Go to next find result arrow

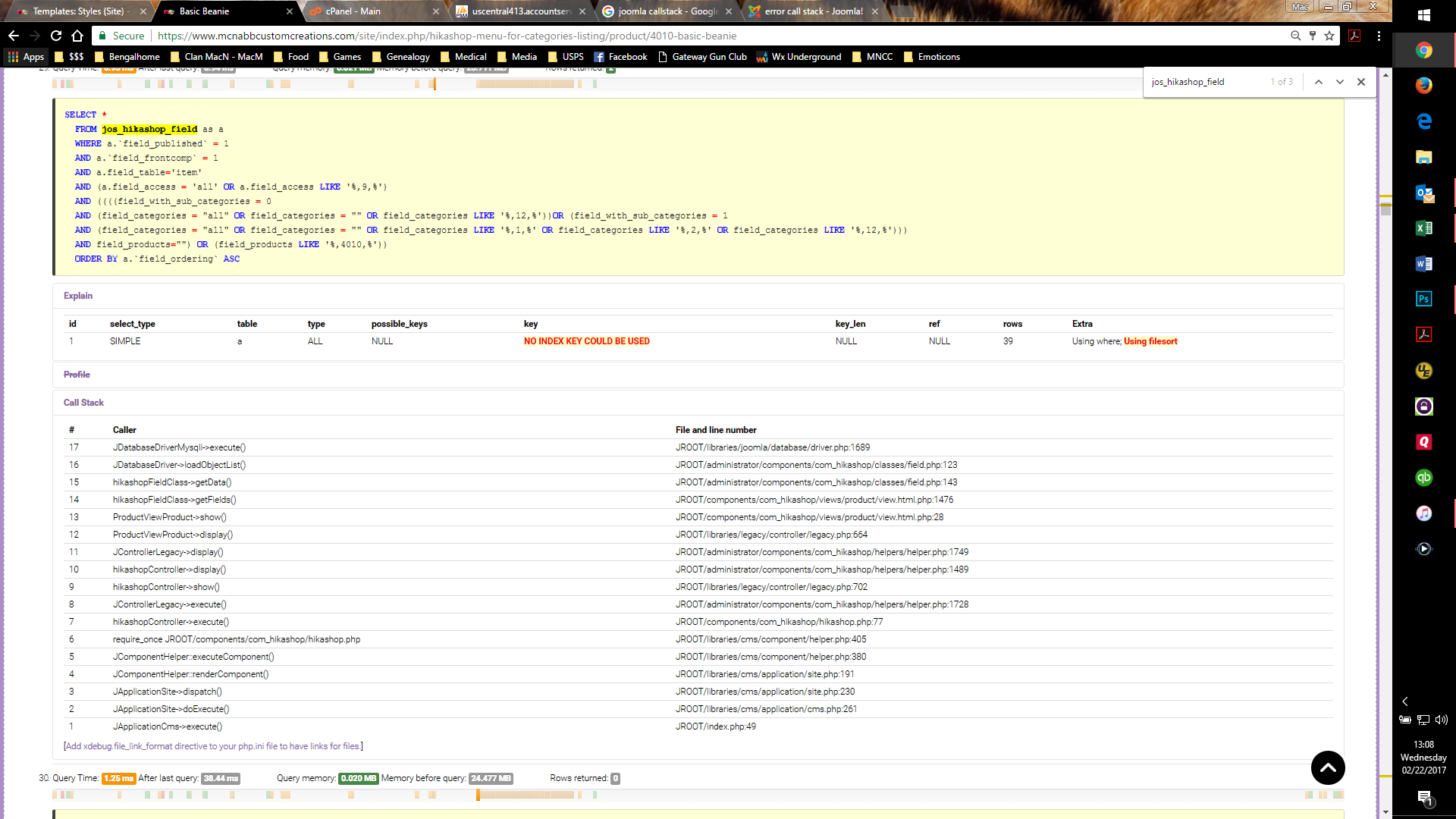[1340, 82]
